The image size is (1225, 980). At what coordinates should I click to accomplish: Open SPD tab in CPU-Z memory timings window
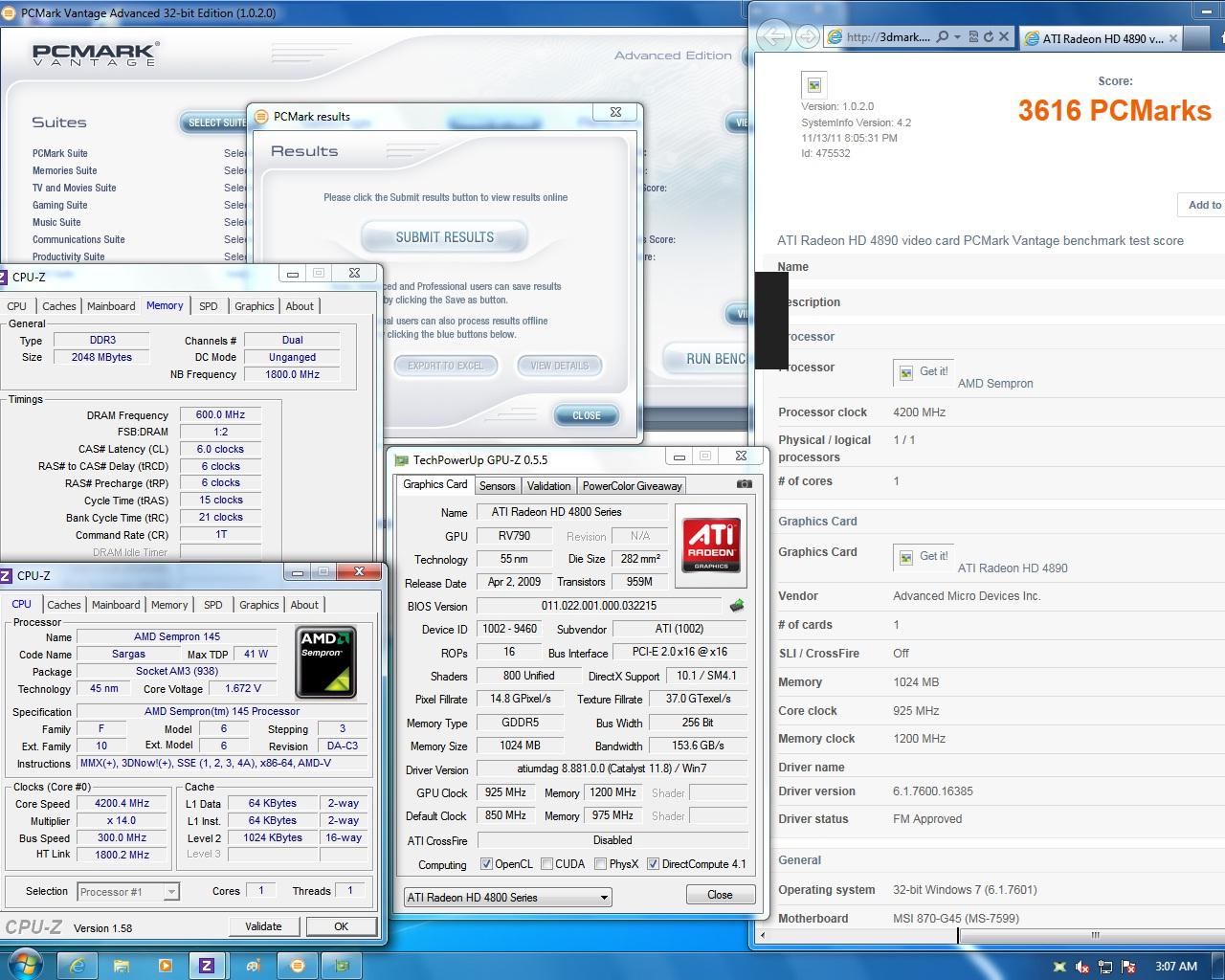[x=209, y=306]
